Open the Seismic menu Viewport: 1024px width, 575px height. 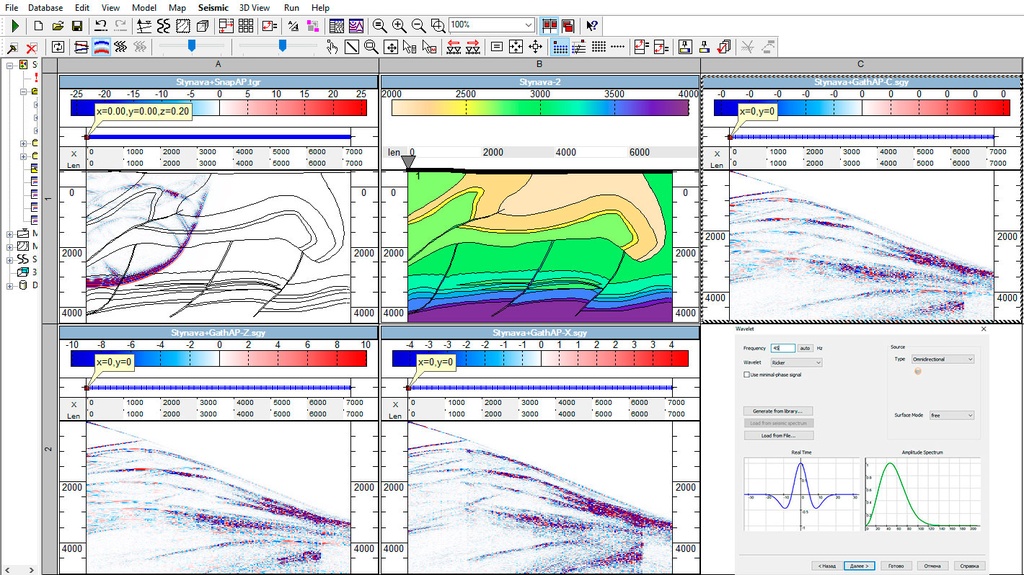pyautogui.click(x=212, y=7)
